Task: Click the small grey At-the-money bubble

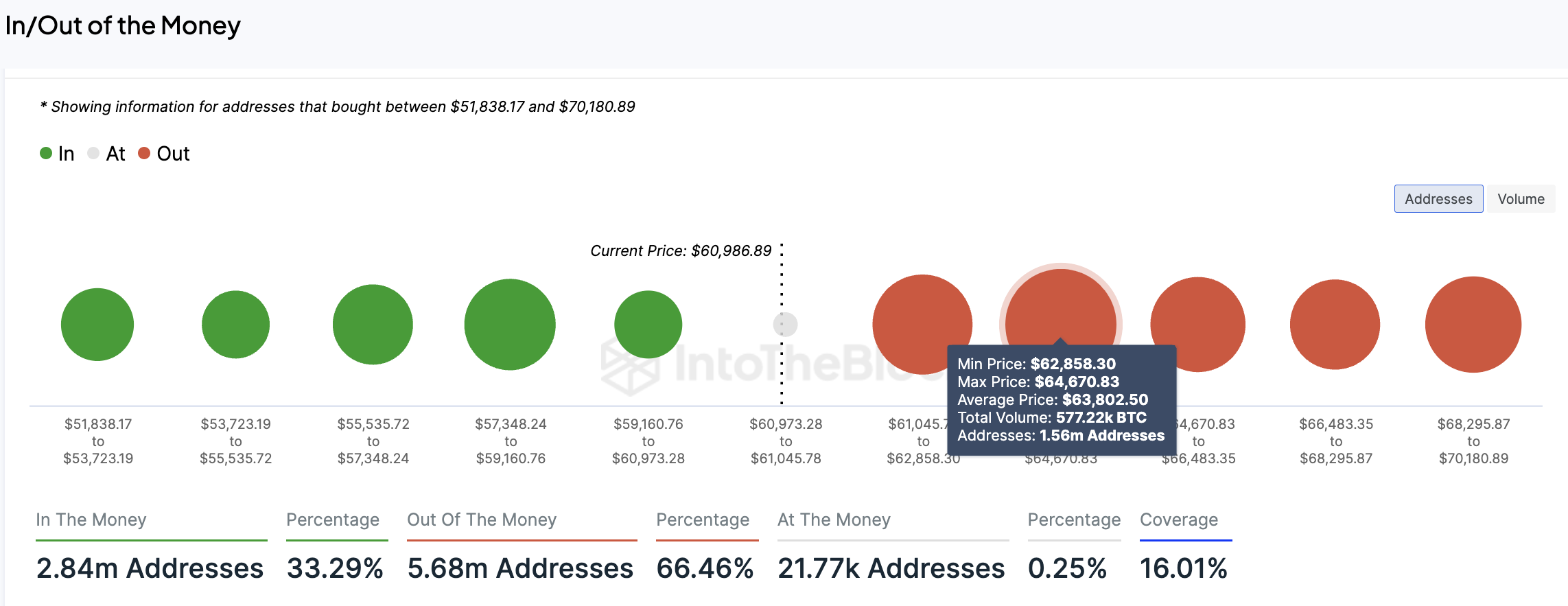Action: pos(786,325)
